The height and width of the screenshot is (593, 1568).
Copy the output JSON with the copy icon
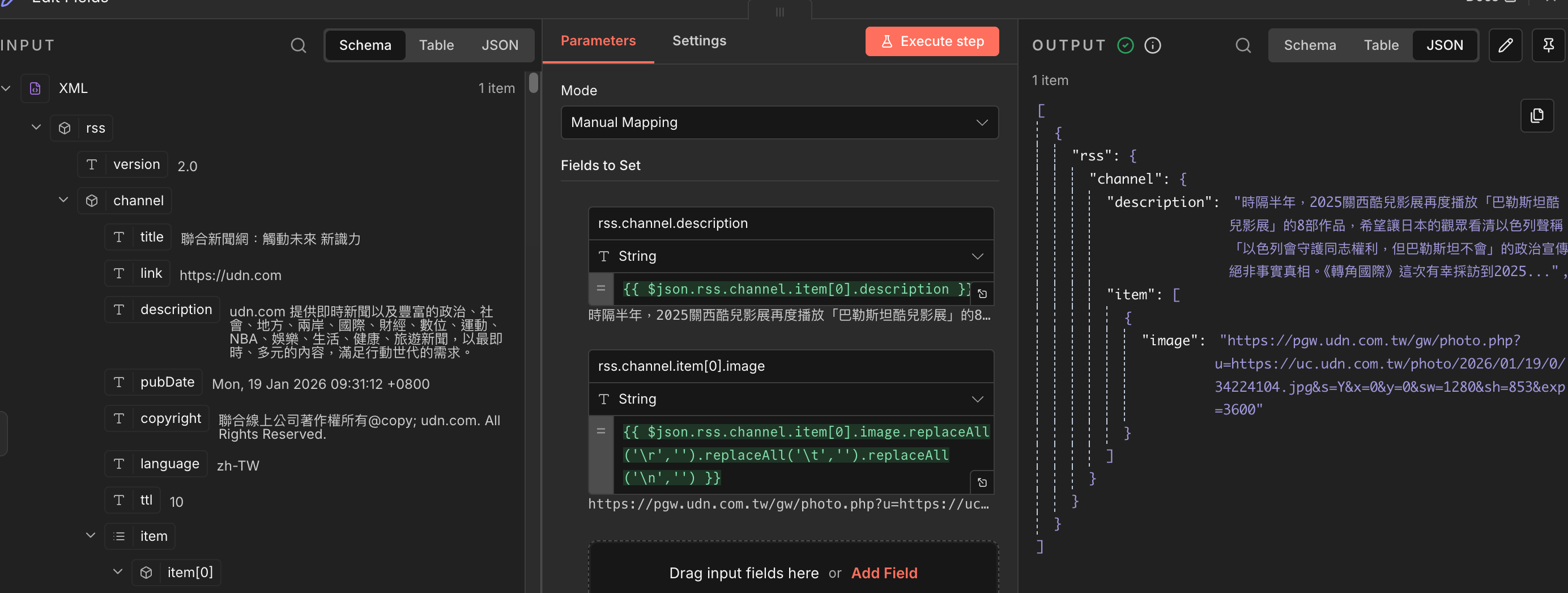pyautogui.click(x=1536, y=116)
